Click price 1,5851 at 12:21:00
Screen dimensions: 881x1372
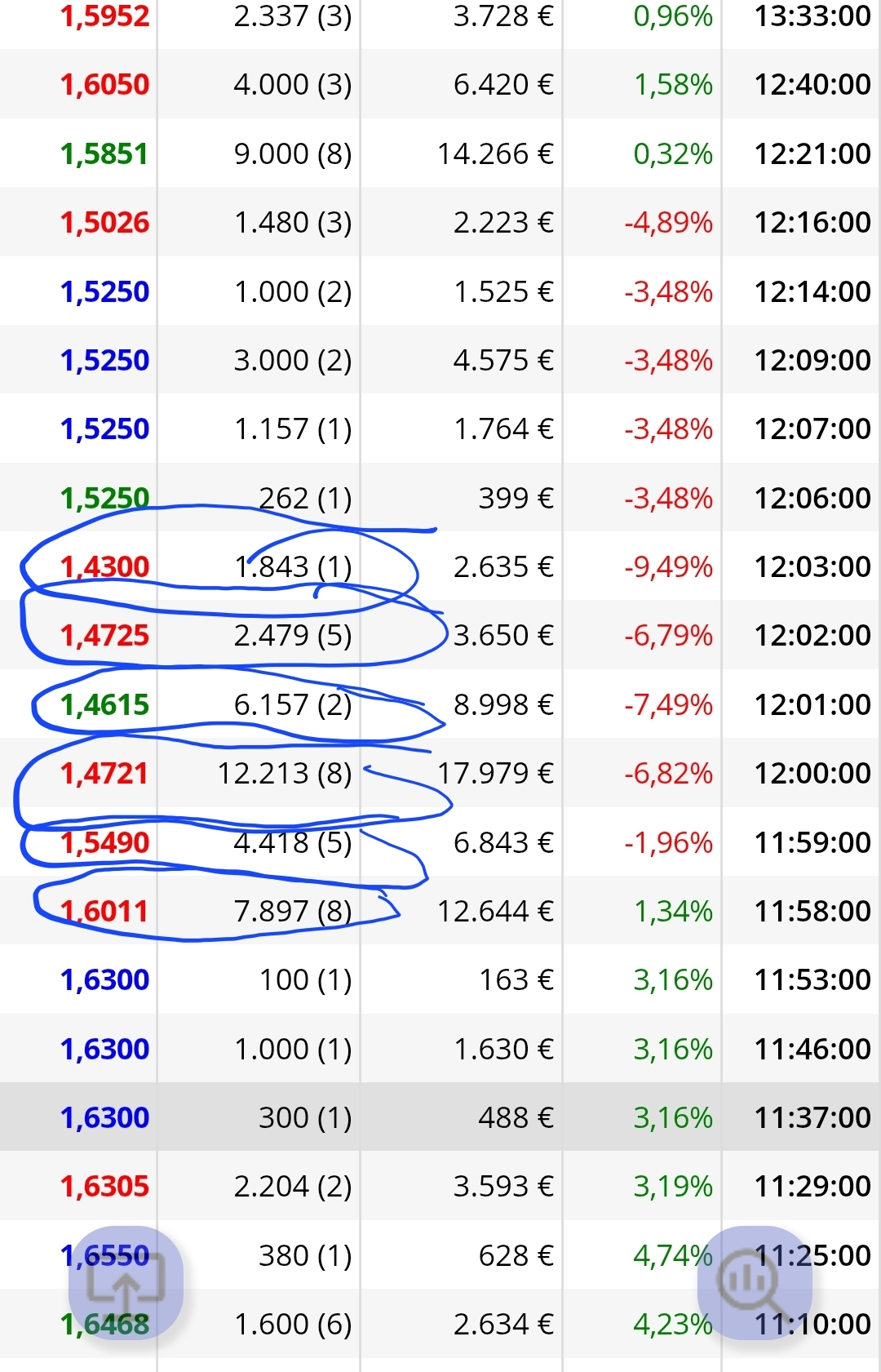(x=104, y=153)
